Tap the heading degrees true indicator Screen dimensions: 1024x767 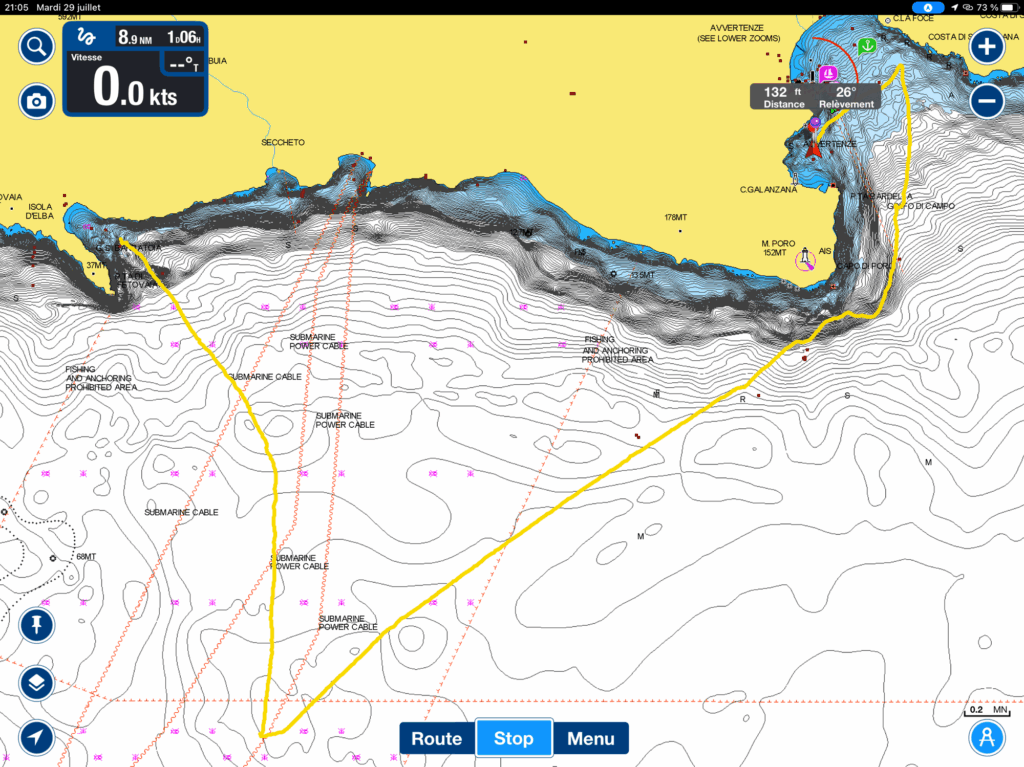click(182, 63)
